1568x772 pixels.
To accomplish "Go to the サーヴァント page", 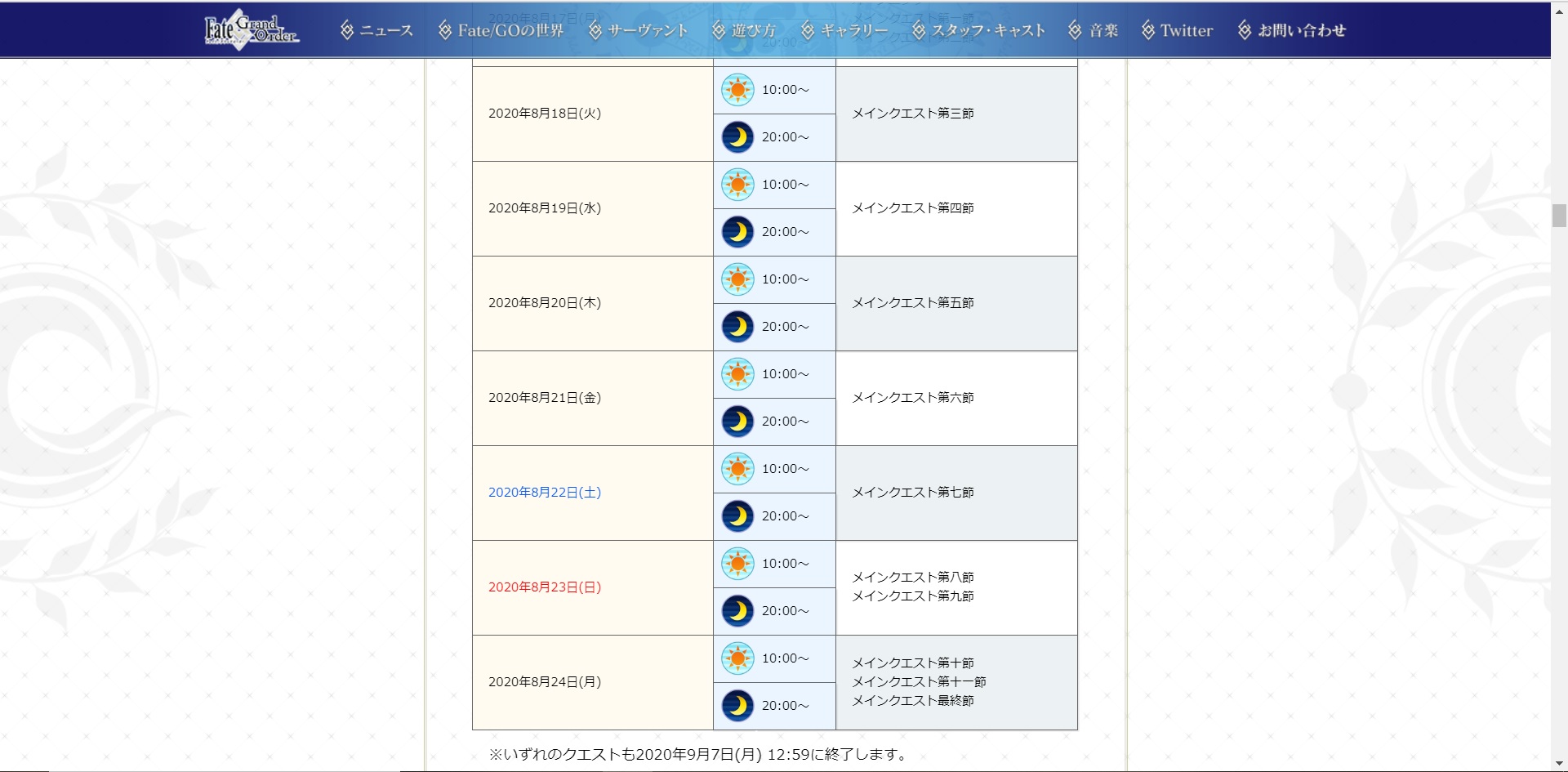I will pos(639,31).
